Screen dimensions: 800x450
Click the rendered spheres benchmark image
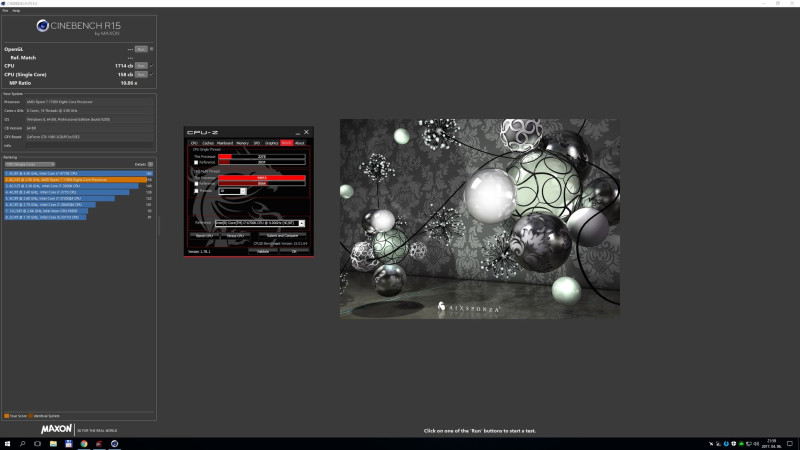(480, 219)
